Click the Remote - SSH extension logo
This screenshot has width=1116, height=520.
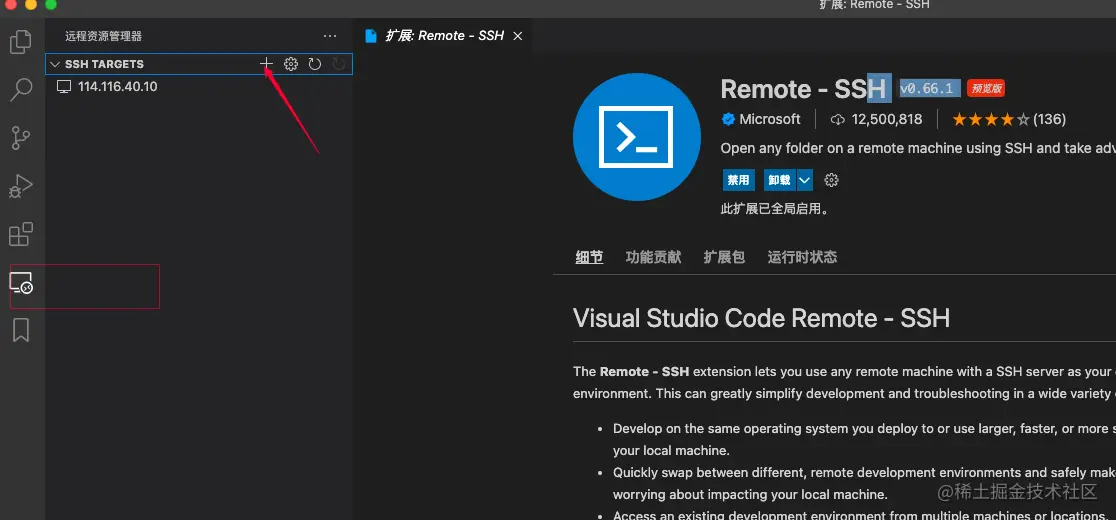point(636,137)
